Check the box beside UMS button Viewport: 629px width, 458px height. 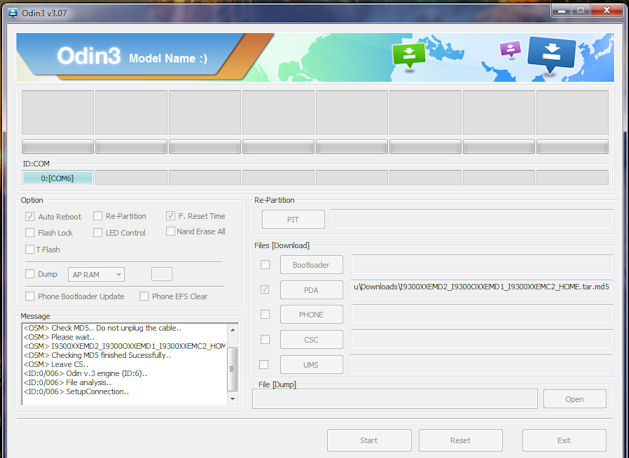click(x=264, y=365)
